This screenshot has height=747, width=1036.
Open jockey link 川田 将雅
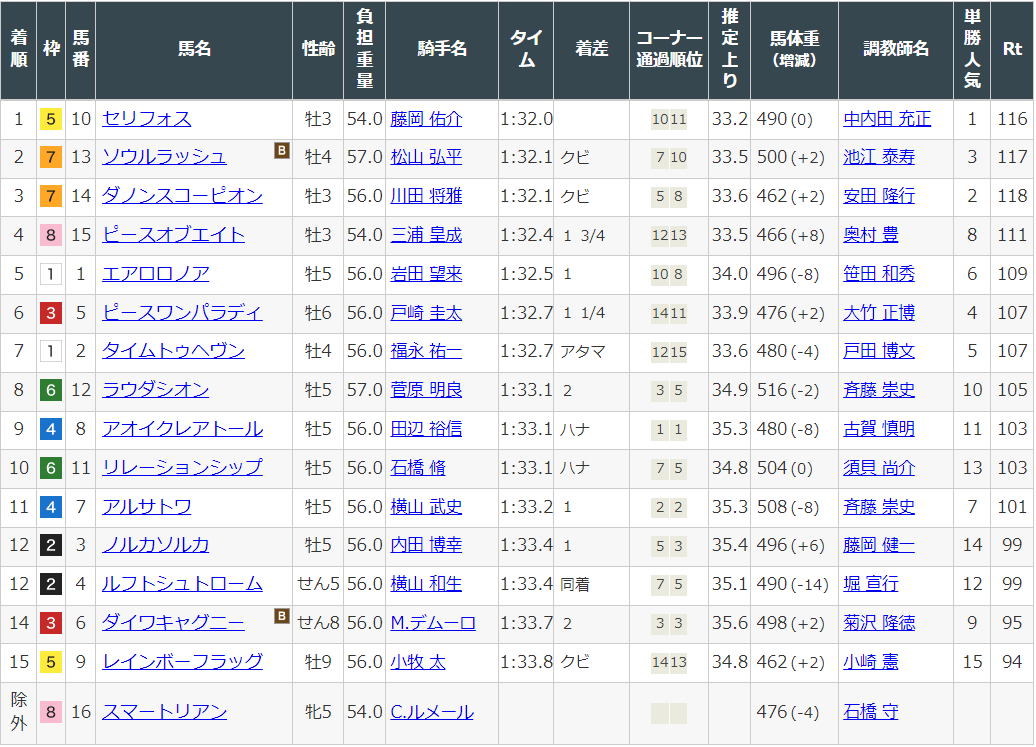[x=426, y=196]
